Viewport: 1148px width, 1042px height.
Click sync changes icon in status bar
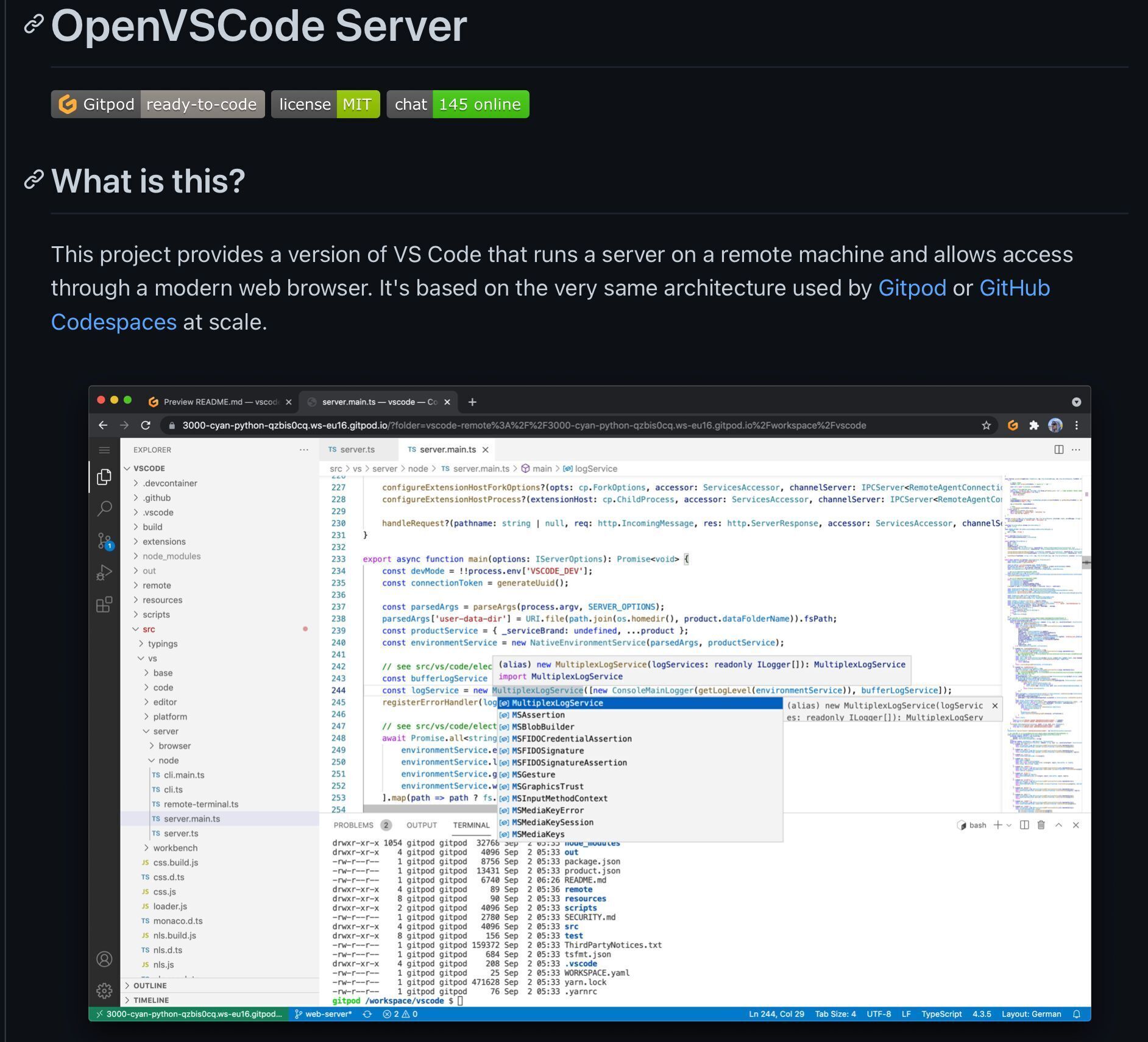(x=367, y=1015)
